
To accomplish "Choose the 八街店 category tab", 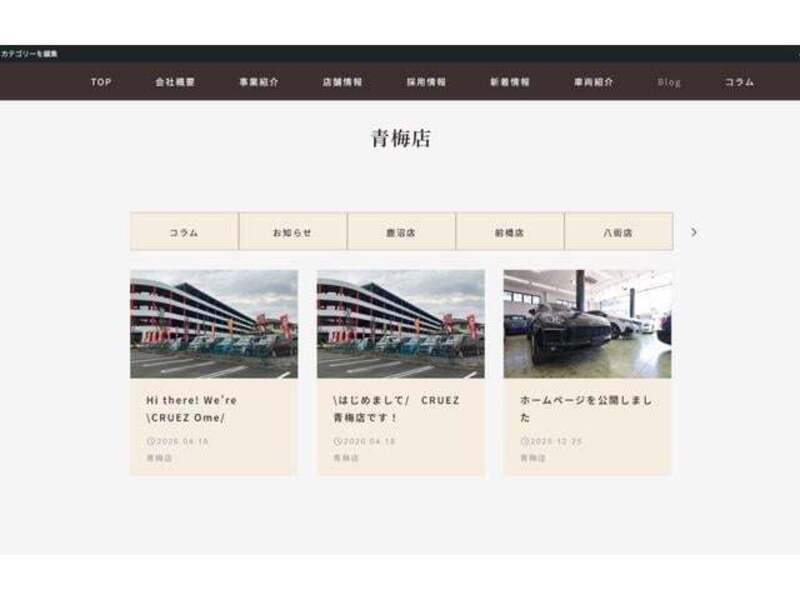I will click(619, 232).
